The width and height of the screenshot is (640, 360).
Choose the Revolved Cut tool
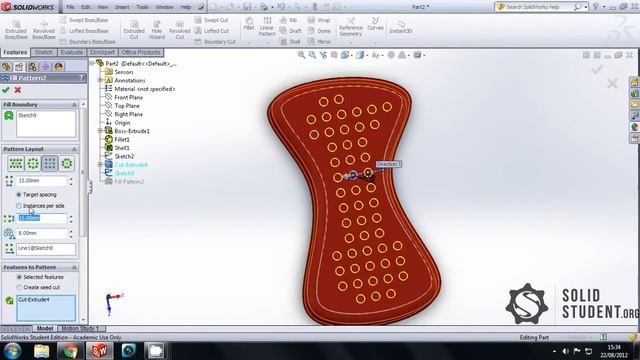tap(180, 30)
